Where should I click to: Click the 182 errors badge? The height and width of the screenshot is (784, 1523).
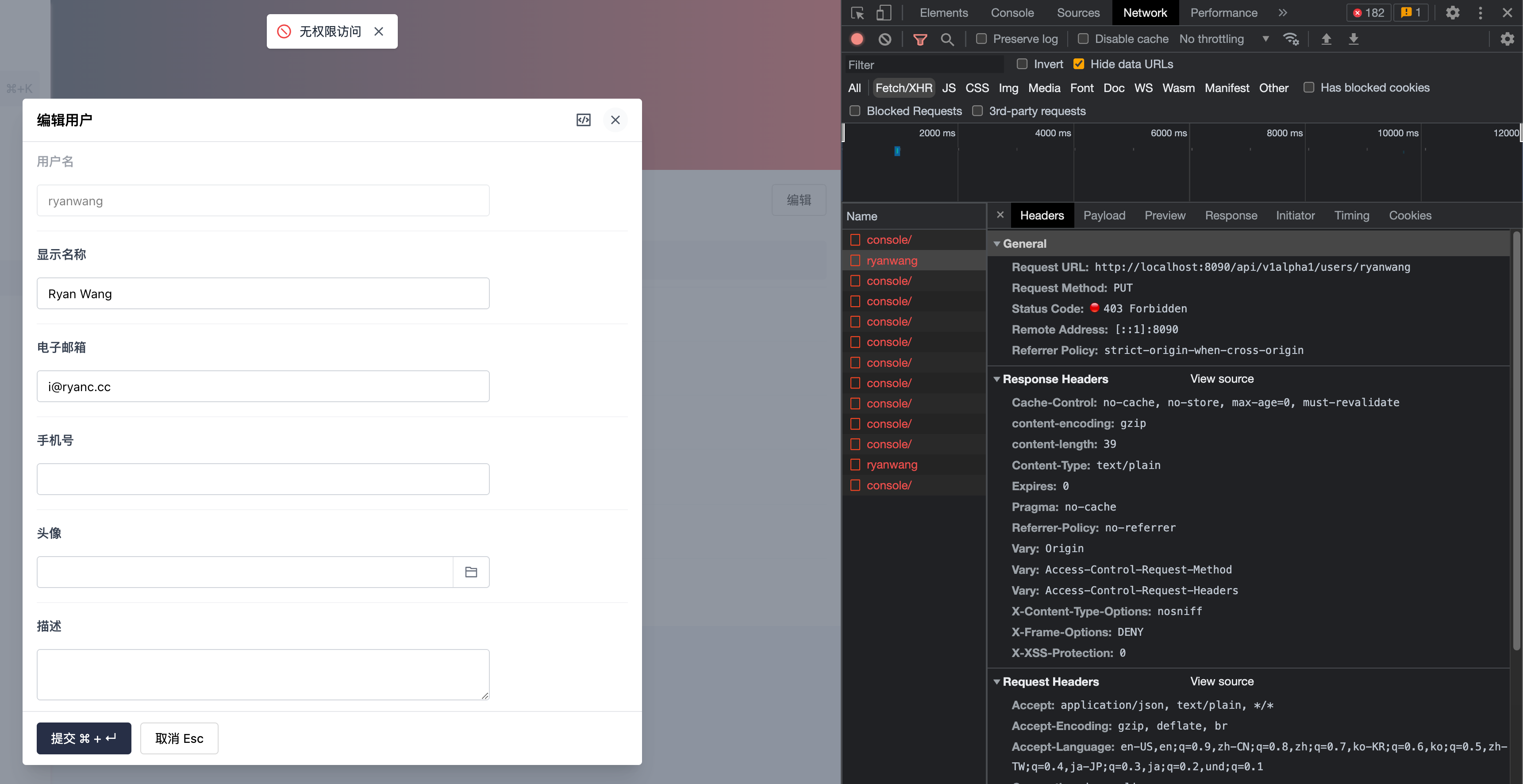pos(1368,13)
